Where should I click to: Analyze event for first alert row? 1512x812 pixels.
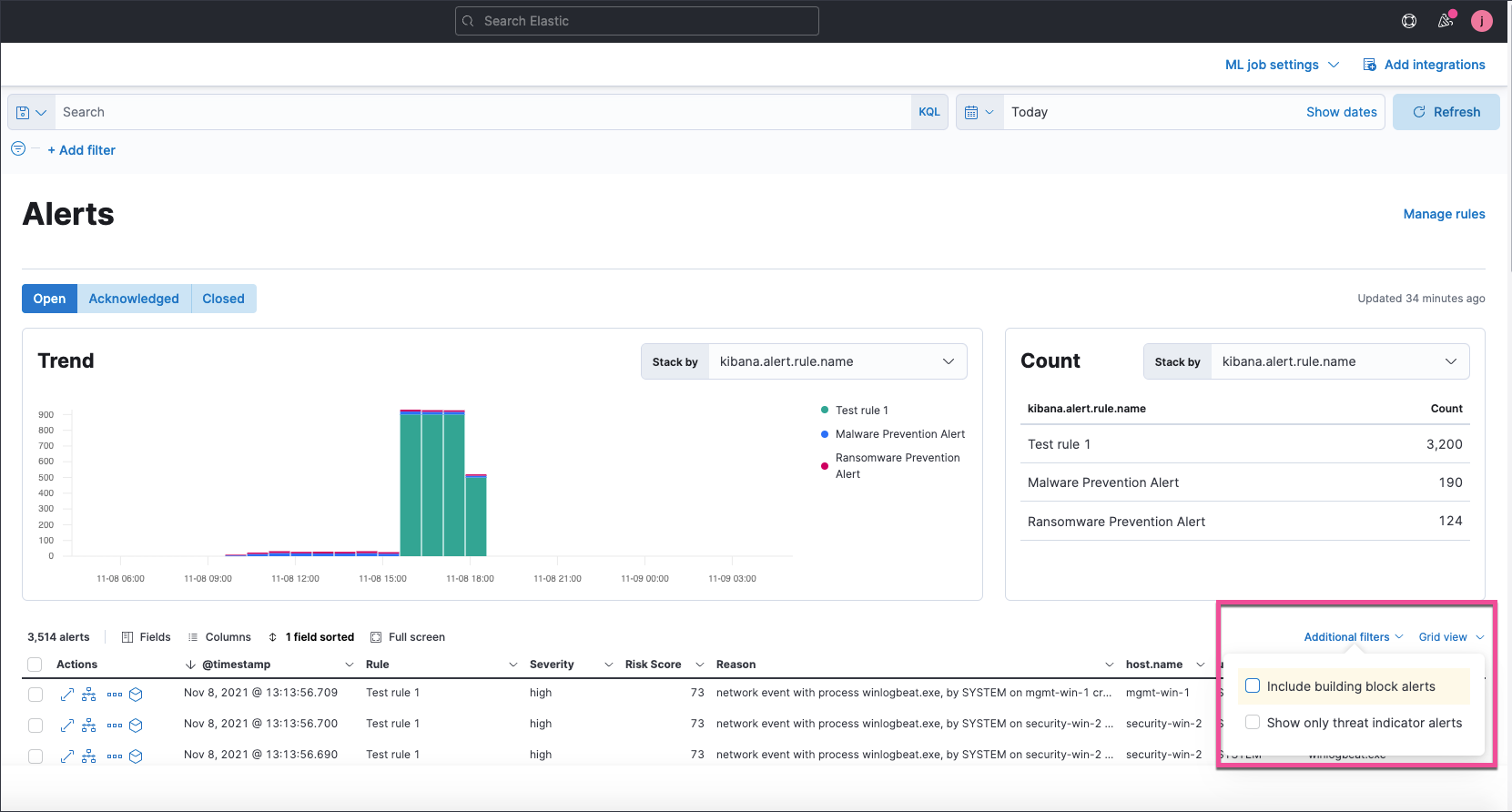89,695
